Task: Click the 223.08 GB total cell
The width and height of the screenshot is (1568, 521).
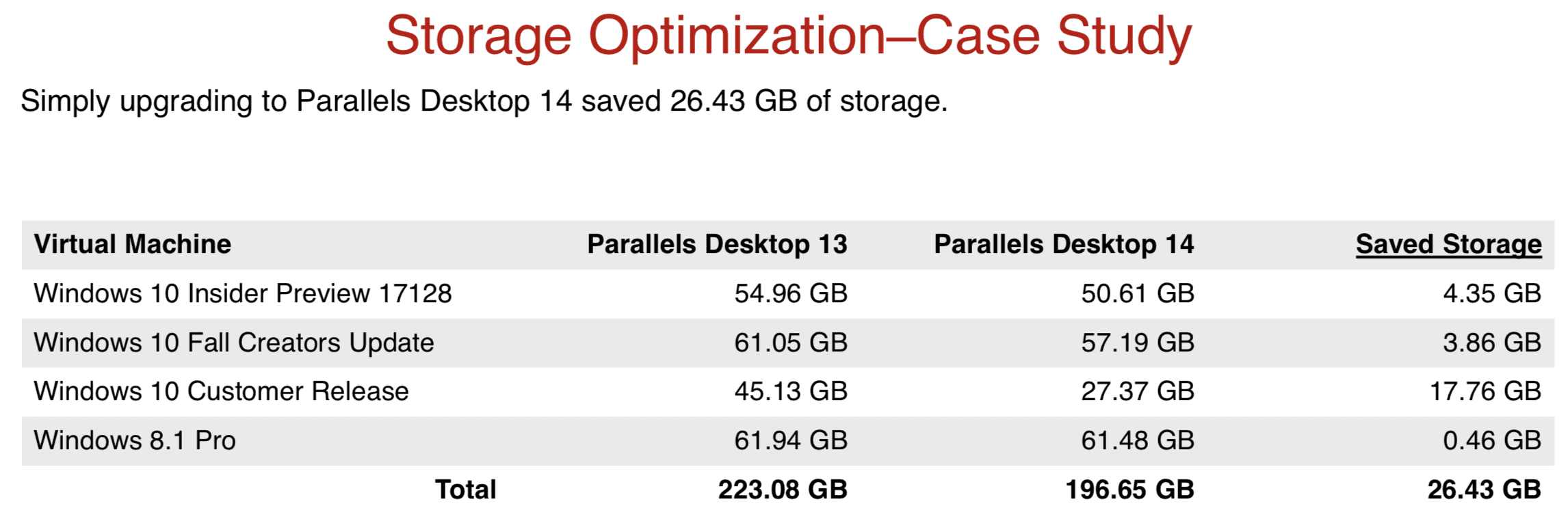Action: tap(783, 490)
